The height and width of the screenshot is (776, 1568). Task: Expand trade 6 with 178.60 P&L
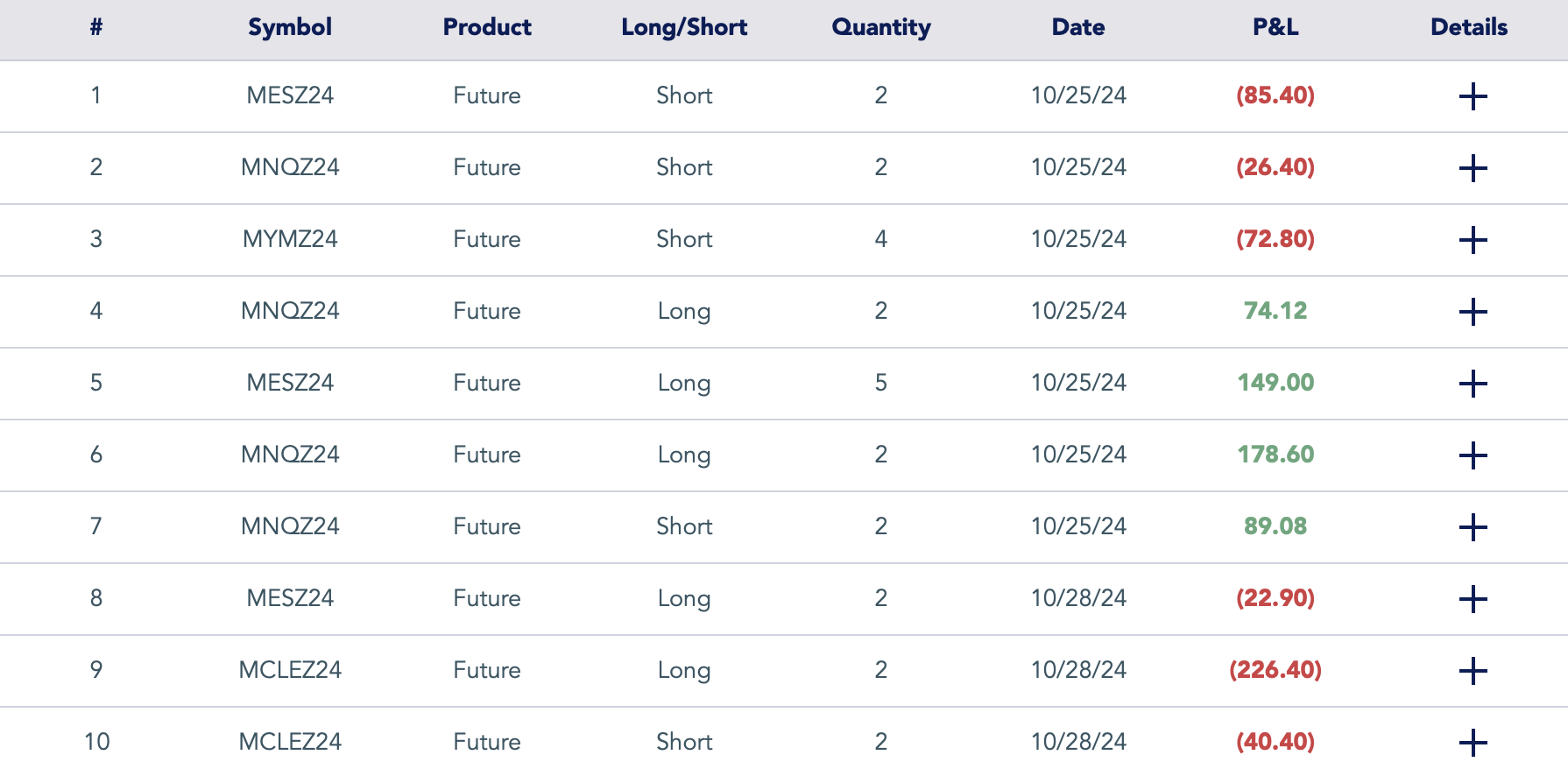pyautogui.click(x=1473, y=455)
